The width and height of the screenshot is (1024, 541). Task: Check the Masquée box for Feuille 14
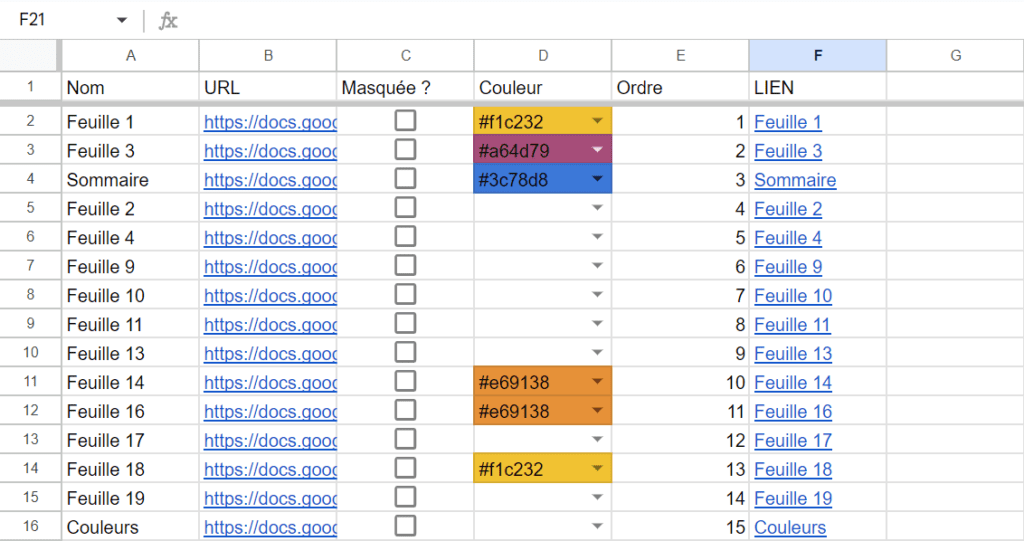point(406,382)
